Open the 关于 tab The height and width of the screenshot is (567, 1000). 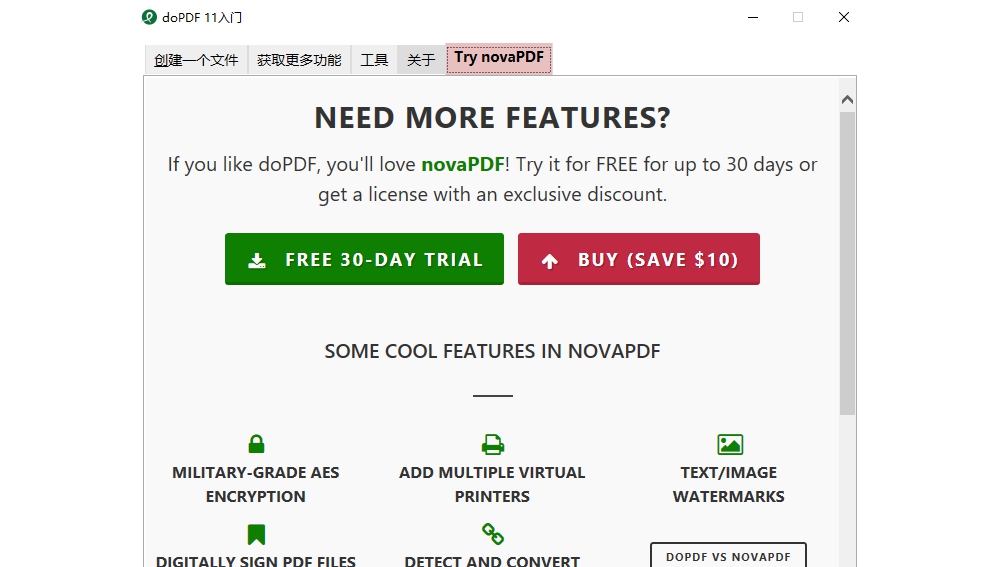tap(421, 60)
